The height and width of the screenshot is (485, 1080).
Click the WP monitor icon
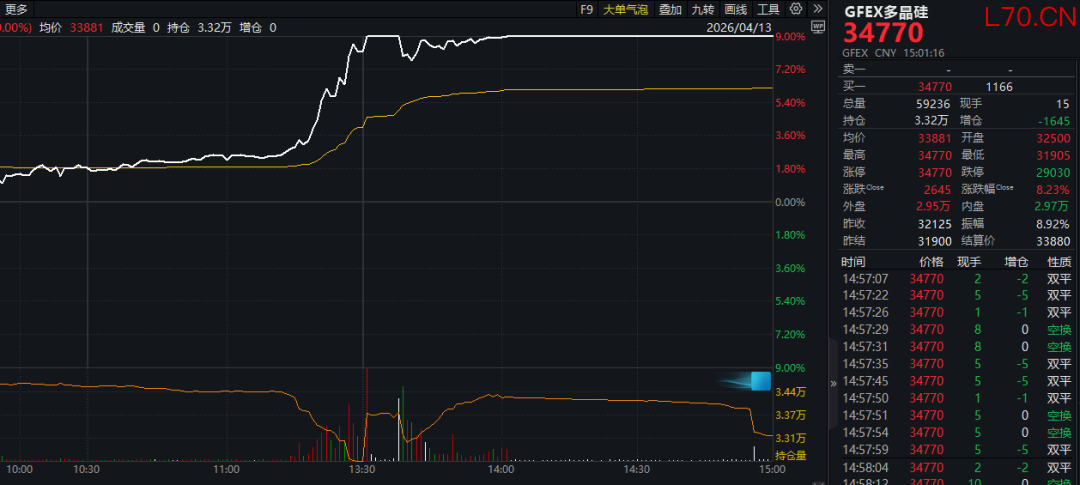818,27
